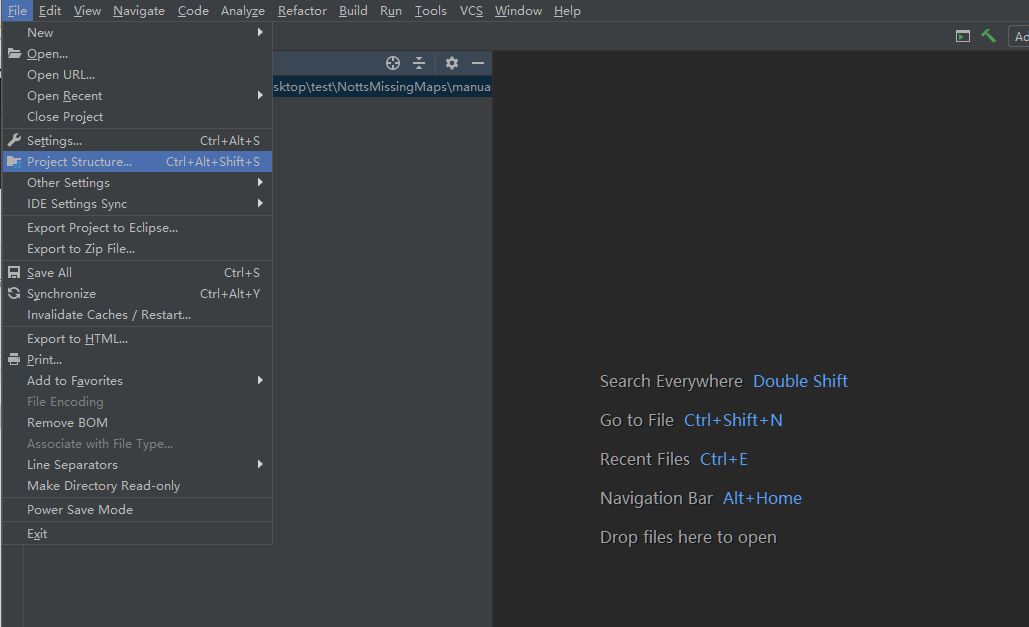Open the Project panel settings gear

coord(451,62)
